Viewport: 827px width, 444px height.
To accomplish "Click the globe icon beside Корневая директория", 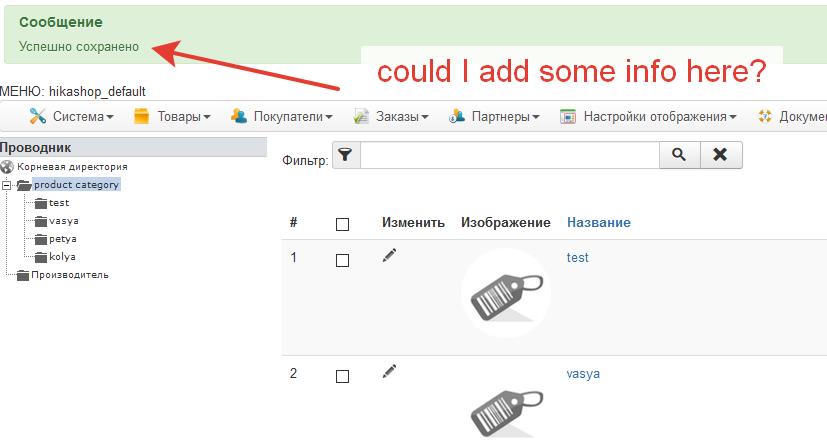I will (7, 167).
